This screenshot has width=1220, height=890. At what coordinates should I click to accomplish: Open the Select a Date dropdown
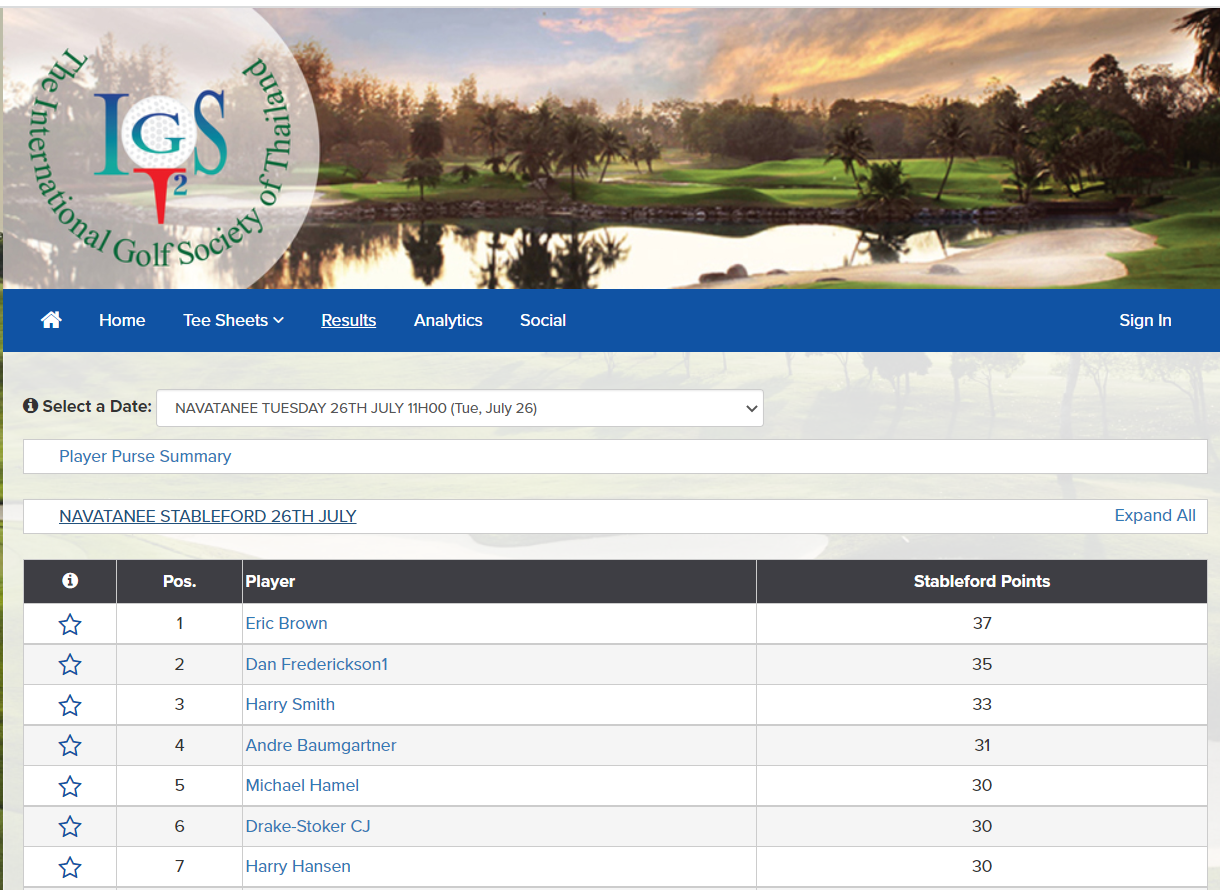pos(460,408)
